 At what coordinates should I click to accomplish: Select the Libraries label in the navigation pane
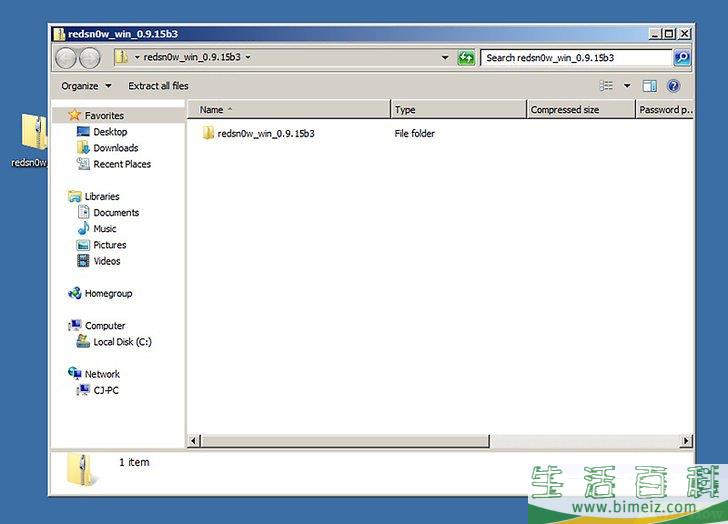(x=102, y=196)
